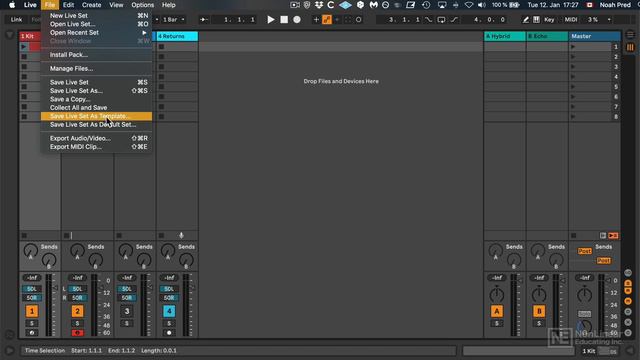Toggle the Follow/arrangement position arrow button
This screenshot has height=360, width=640.
[x=204, y=20]
